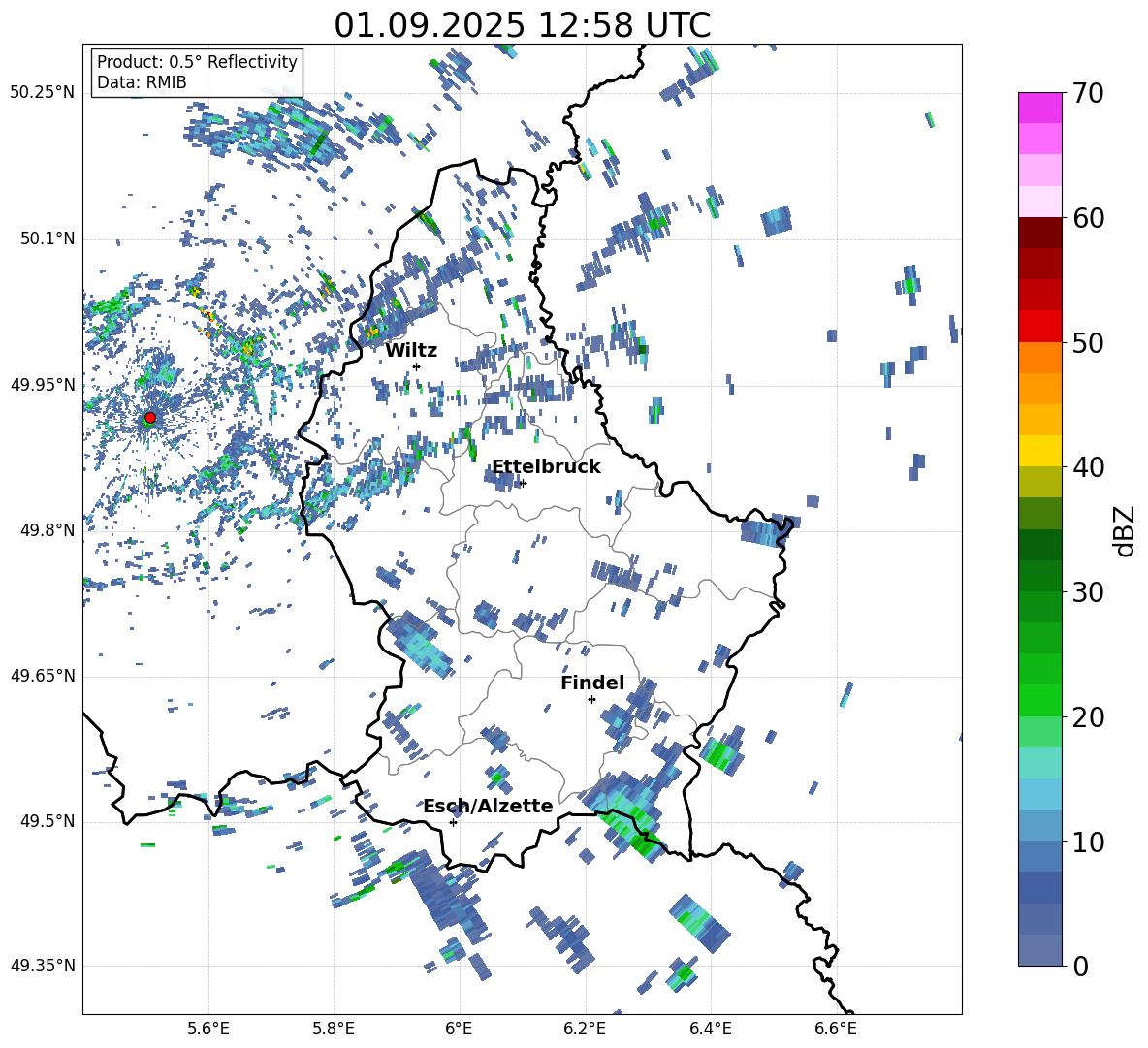The image size is (1148, 1048).
Task: Click the 49.95°N latitude label
Action: [x=43, y=385]
